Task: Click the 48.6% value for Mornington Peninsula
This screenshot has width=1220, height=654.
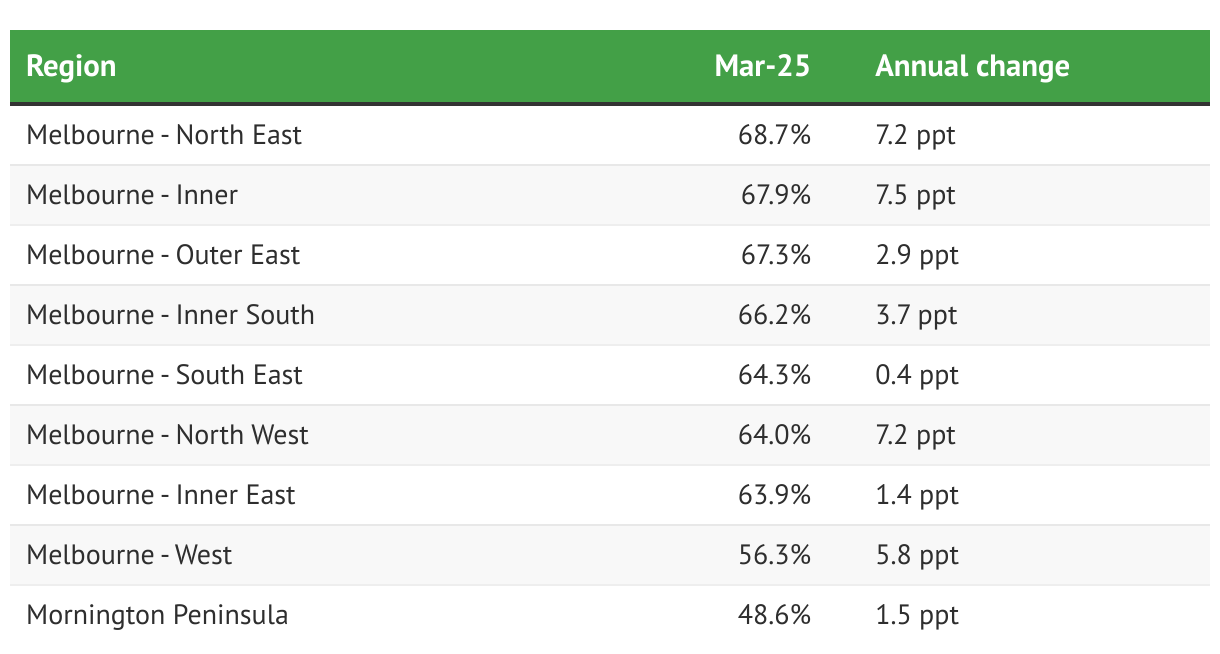Action: point(775,615)
